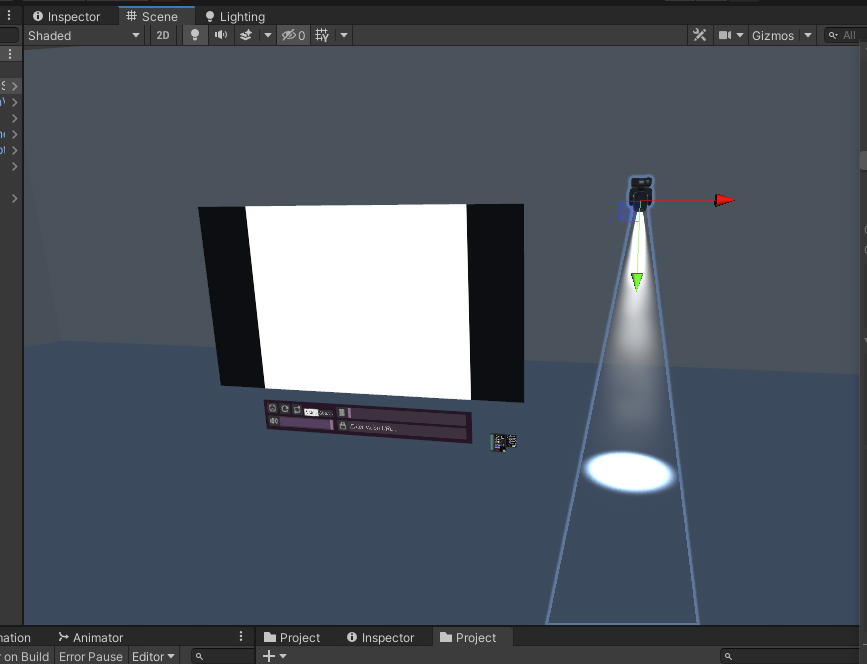Toggle hidden objects visibility counter
867x664 pixels.
point(293,35)
